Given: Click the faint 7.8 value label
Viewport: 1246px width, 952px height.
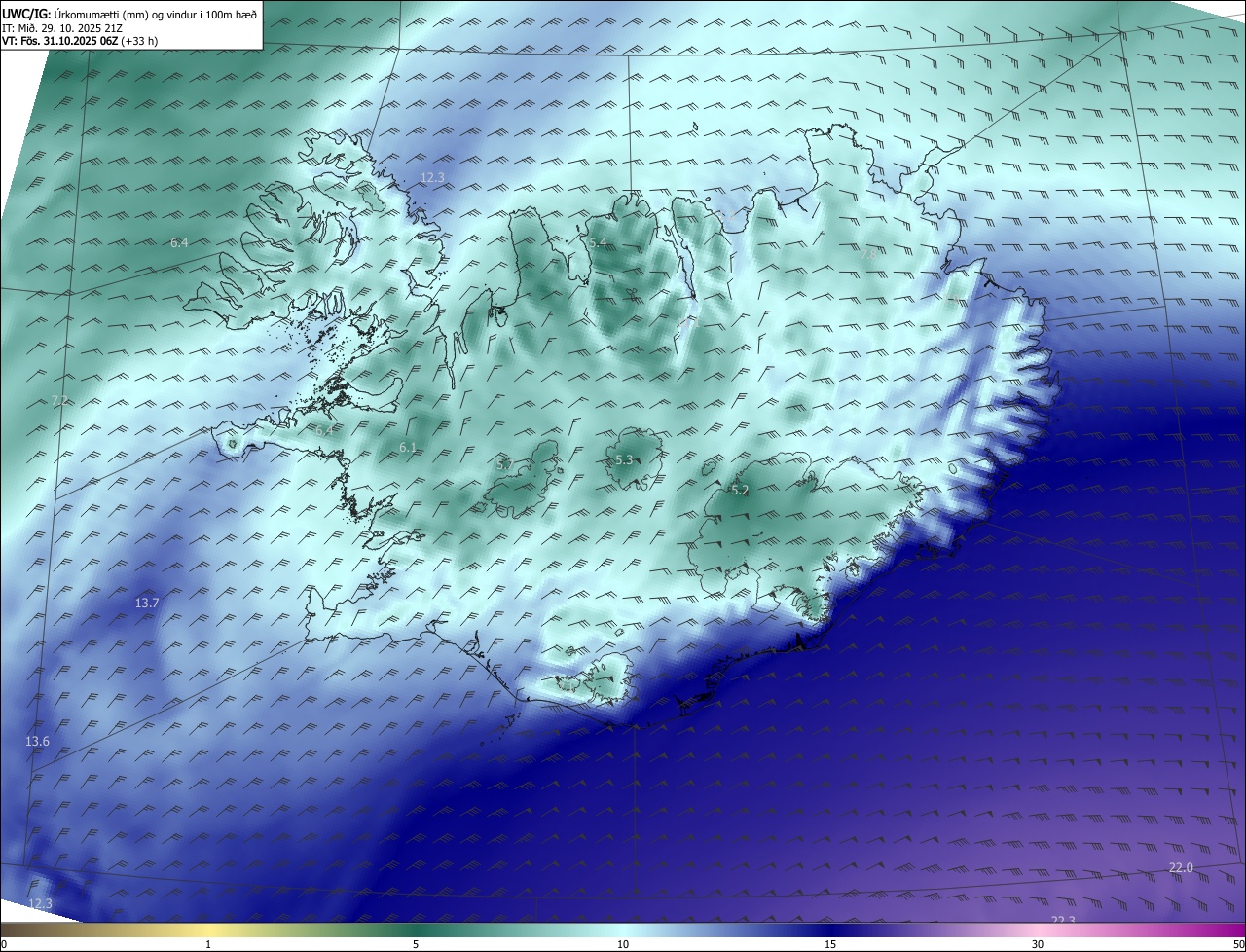Looking at the screenshot, I should click(x=867, y=253).
